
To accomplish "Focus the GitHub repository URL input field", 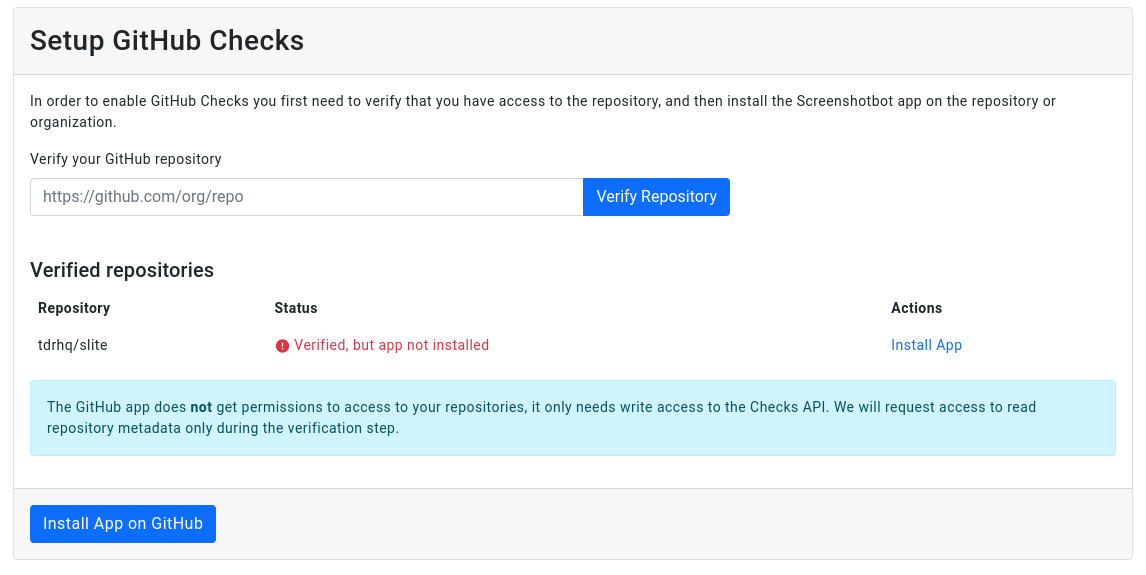I will coord(306,197).
